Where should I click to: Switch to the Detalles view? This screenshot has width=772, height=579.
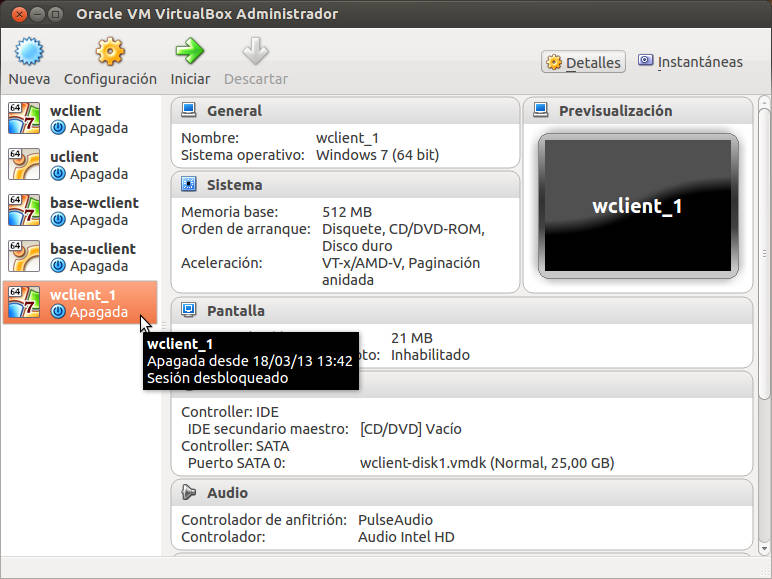point(583,62)
